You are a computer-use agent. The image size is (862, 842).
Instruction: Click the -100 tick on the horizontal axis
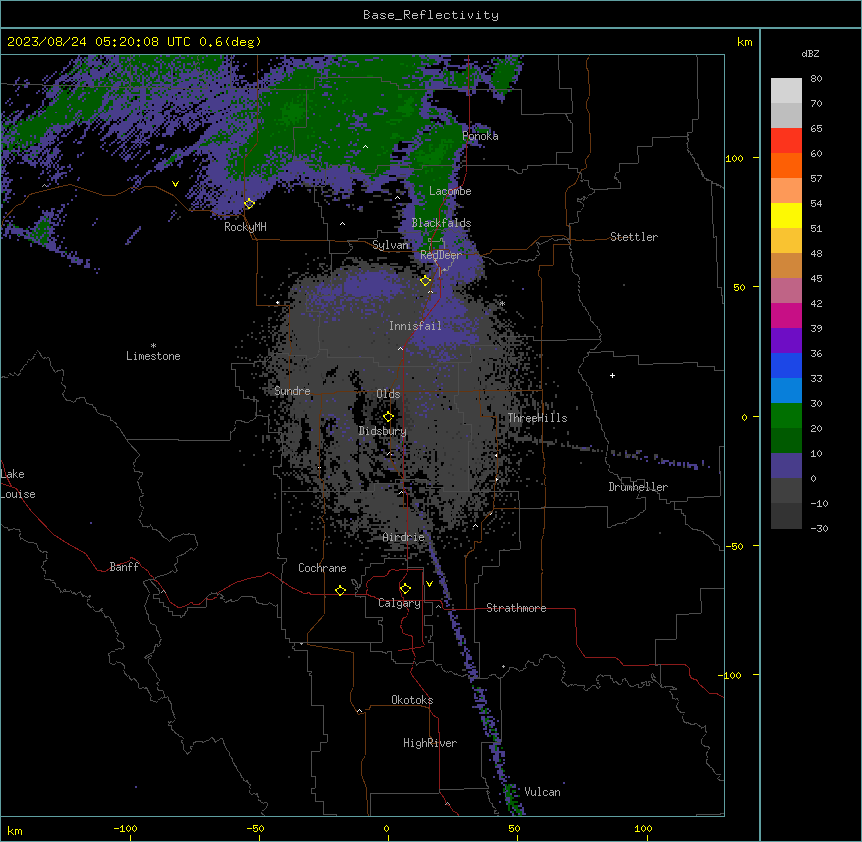(126, 828)
